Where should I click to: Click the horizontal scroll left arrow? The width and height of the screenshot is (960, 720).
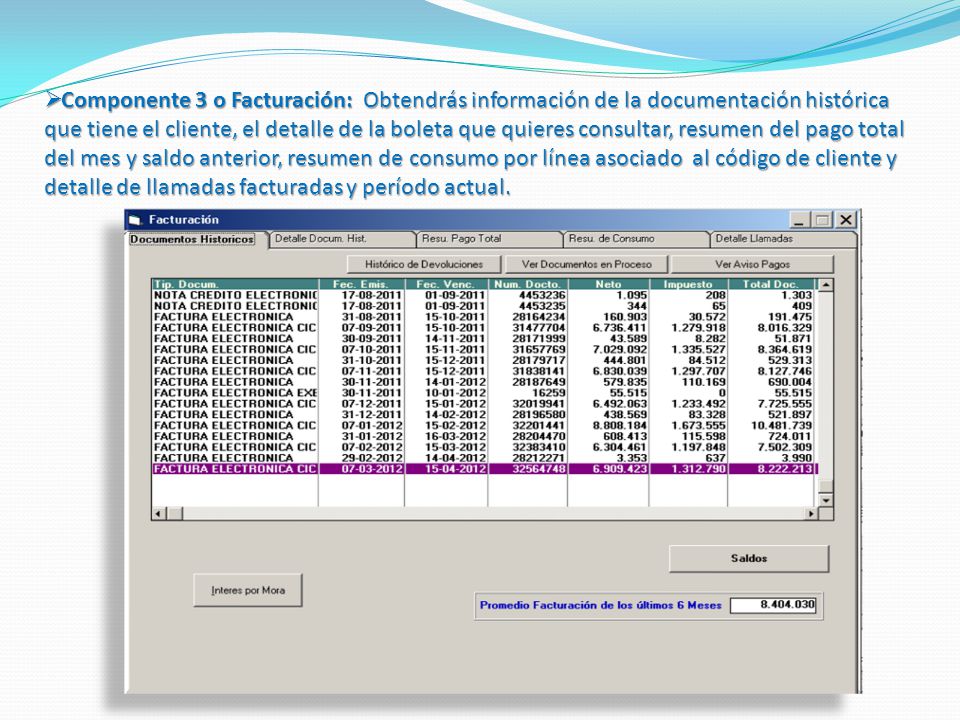point(159,514)
